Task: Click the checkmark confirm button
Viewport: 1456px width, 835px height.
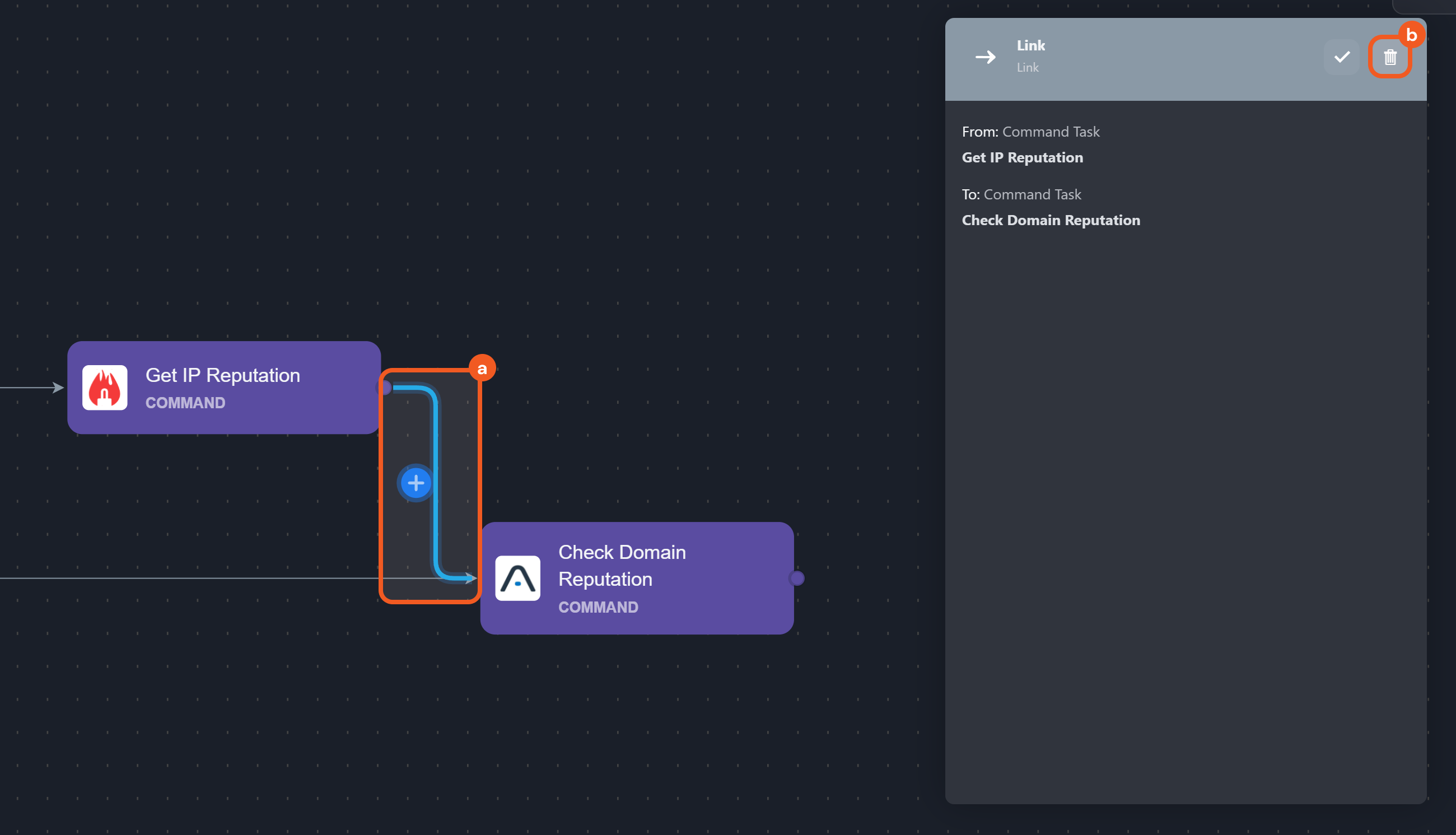Action: (x=1341, y=57)
